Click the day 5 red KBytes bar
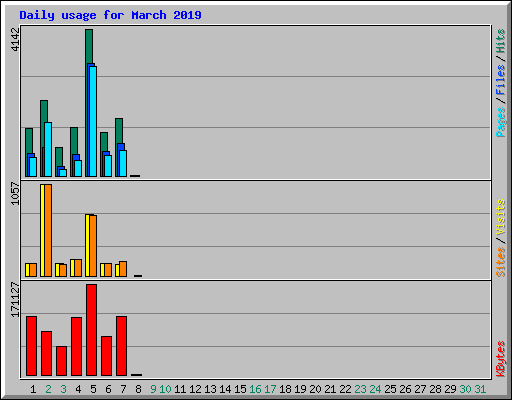 [x=92, y=330]
